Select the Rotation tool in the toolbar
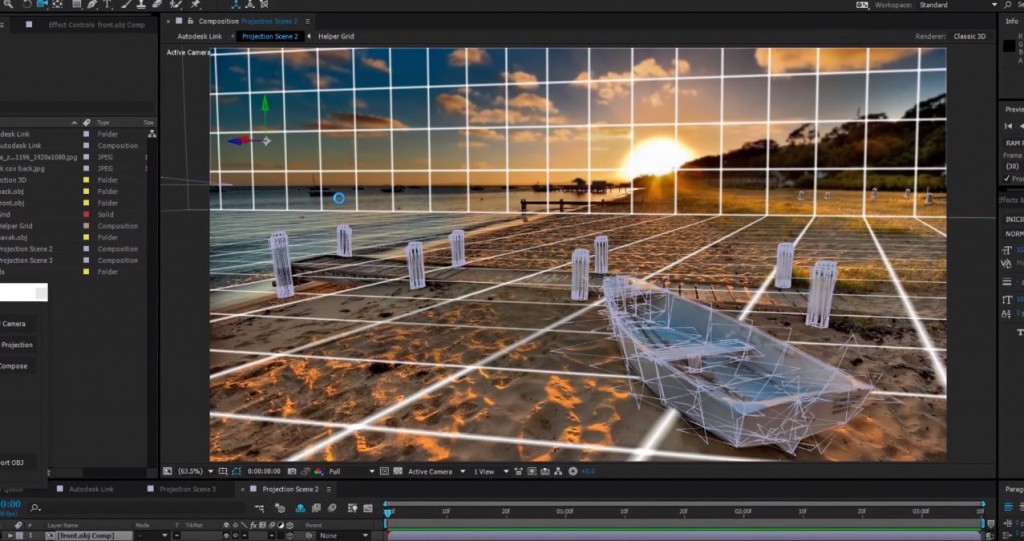1024x541 pixels. point(27,4)
